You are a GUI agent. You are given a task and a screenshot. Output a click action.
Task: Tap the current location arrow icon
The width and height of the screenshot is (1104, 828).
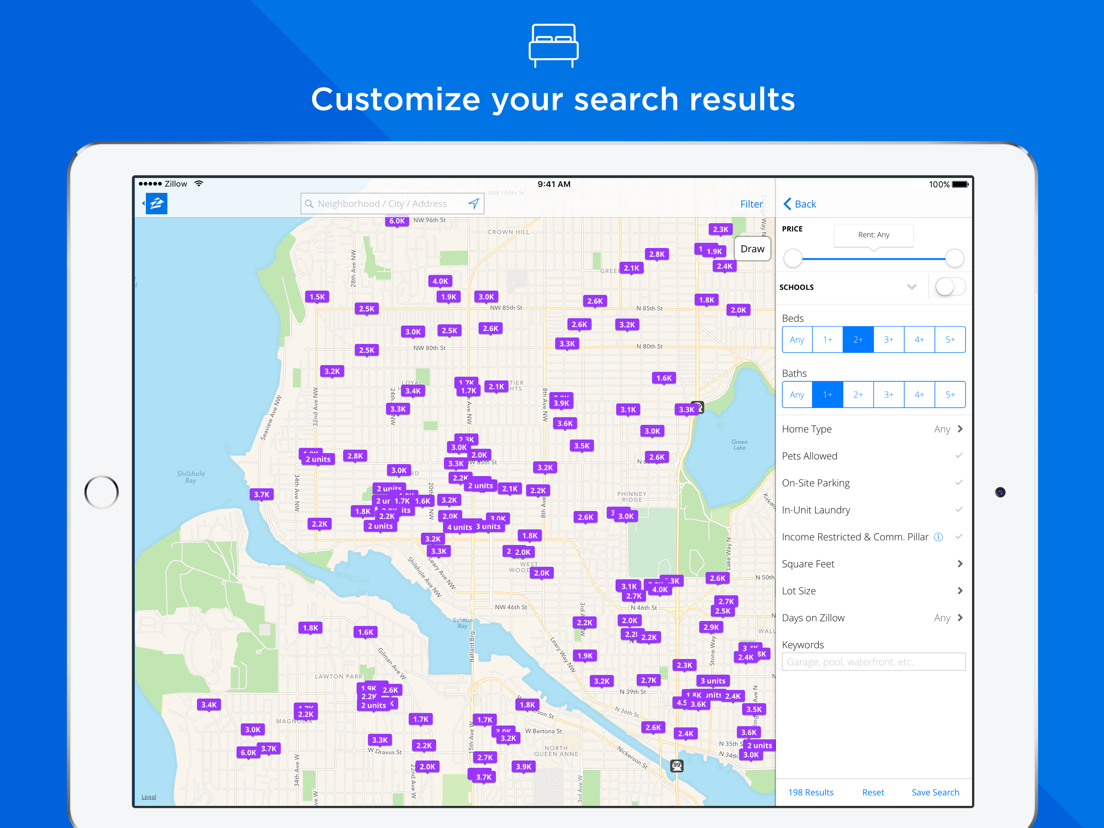[473, 203]
